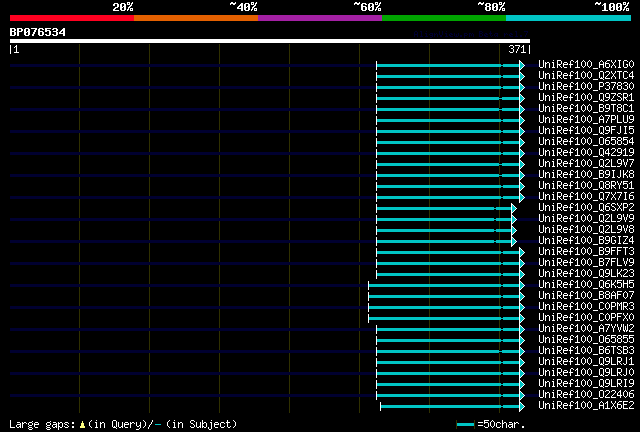640x432 pixels.
Task: Select the UniRef100_C0PFX0 hit name
Action: [x=586, y=318]
